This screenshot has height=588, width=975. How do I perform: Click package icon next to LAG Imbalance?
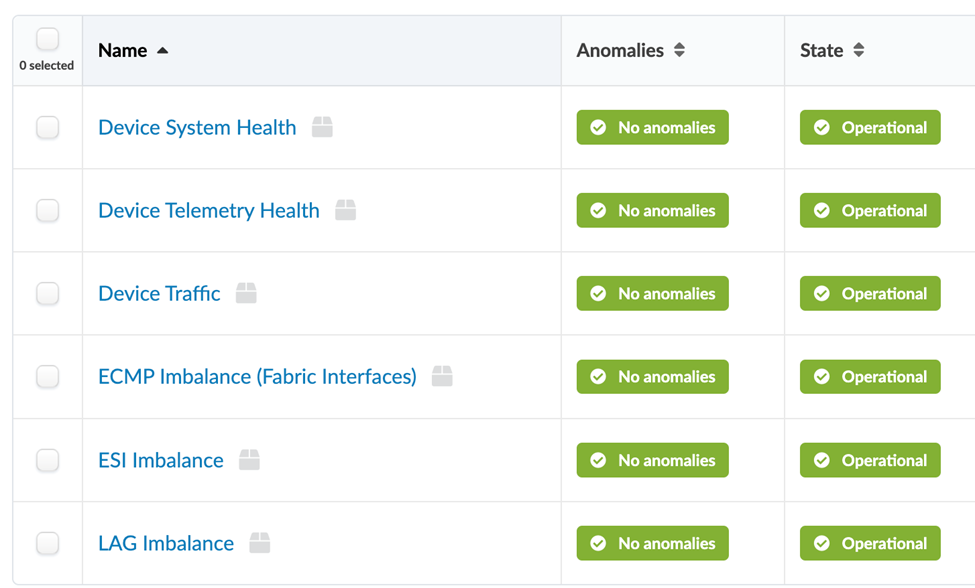click(260, 543)
